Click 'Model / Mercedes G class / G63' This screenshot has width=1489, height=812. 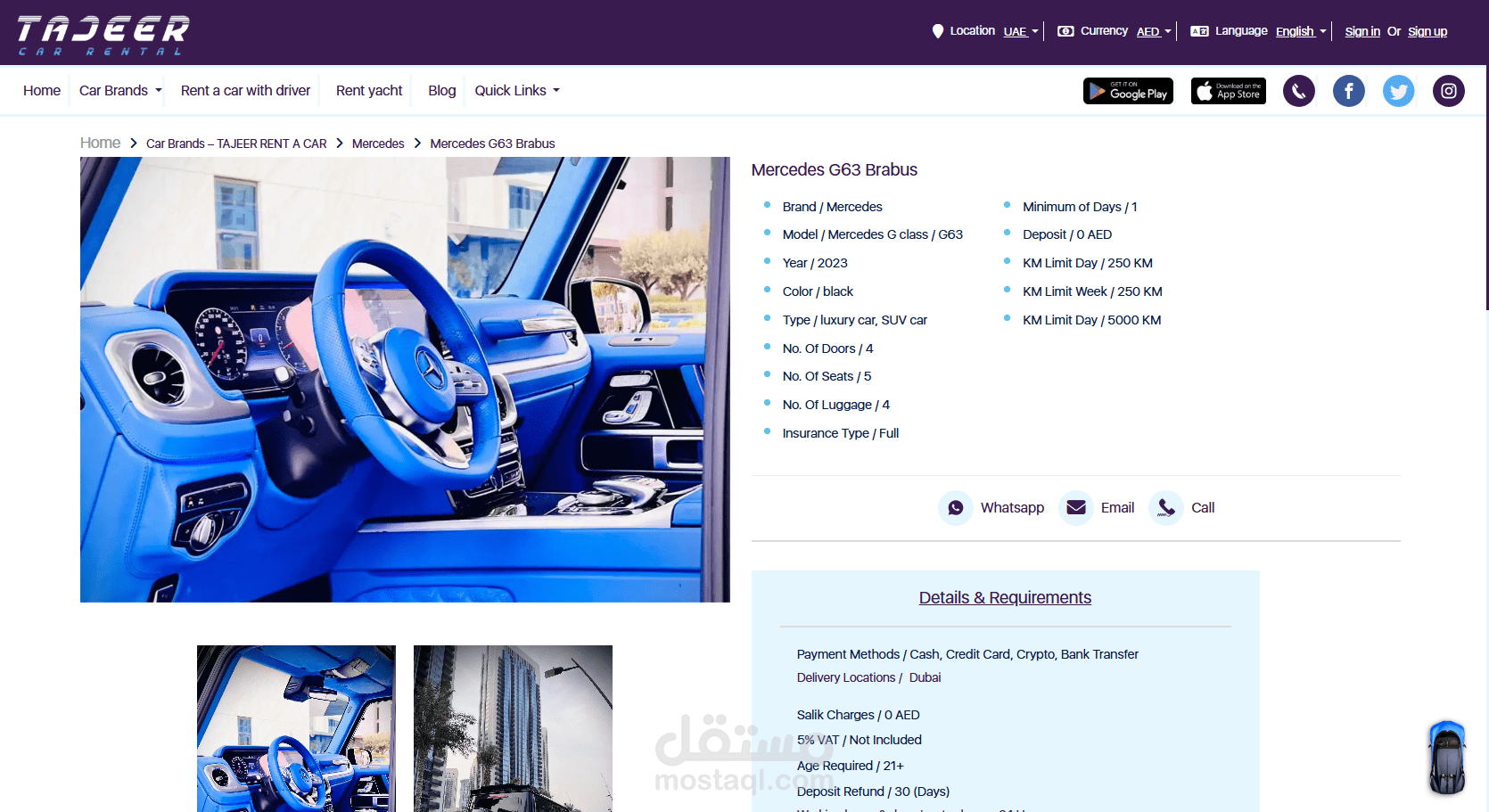coord(872,234)
